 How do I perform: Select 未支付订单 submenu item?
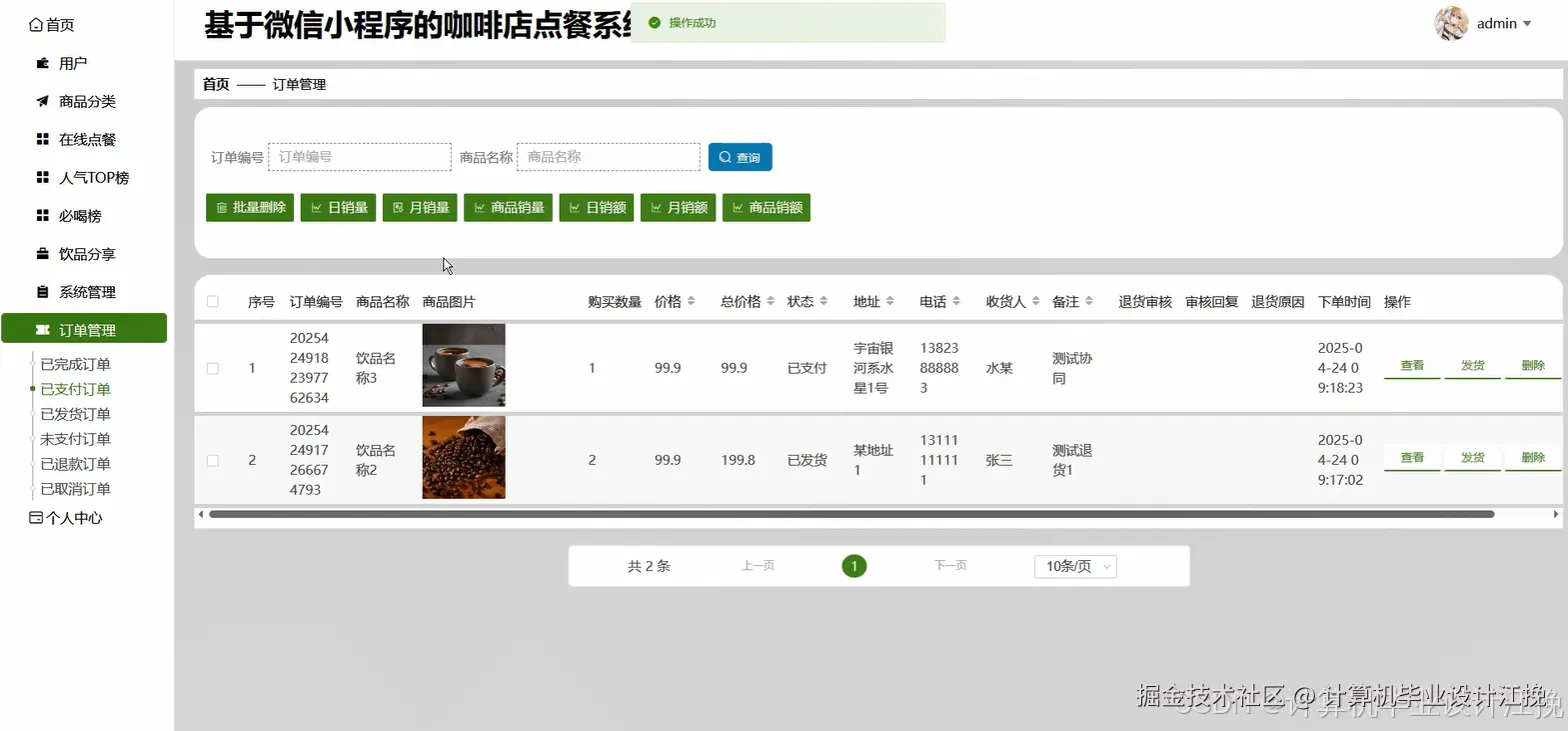tap(75, 439)
